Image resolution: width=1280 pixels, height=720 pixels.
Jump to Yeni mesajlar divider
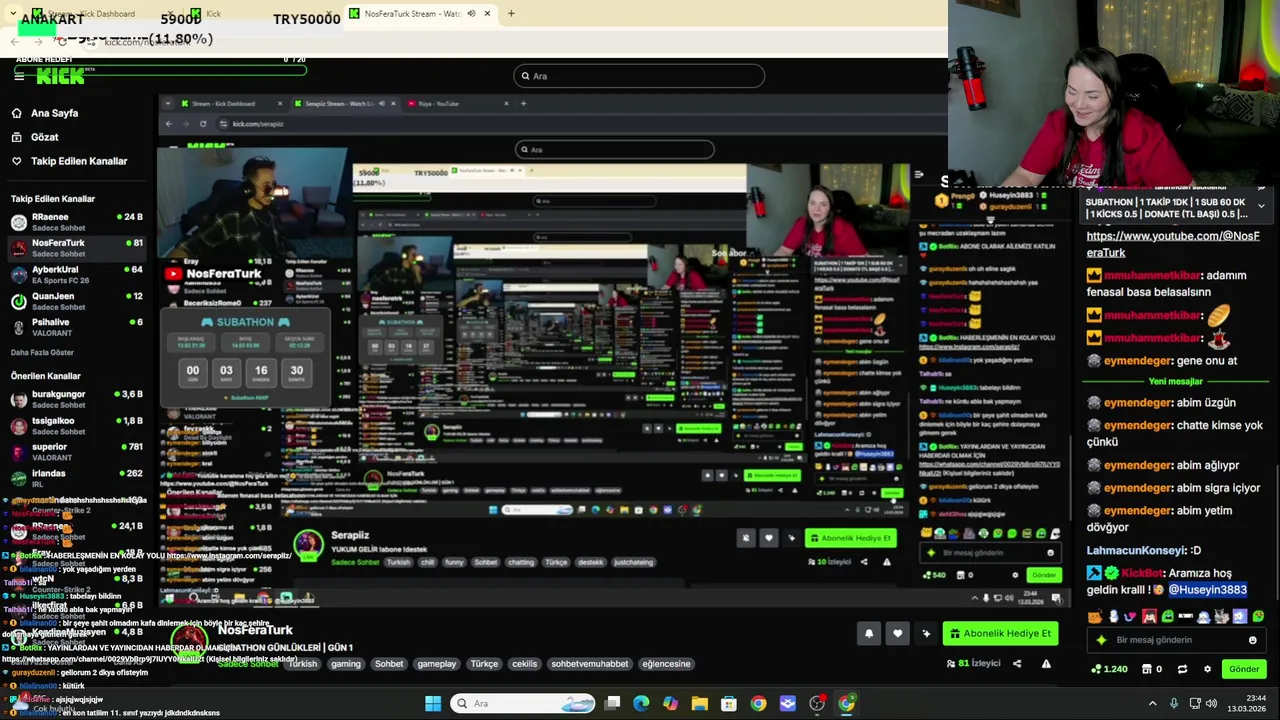coord(1175,381)
